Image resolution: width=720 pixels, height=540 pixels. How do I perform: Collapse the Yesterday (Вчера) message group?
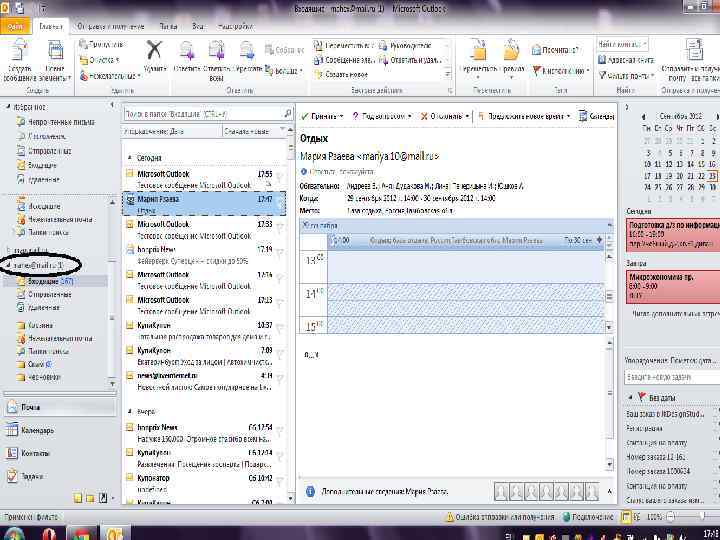(x=129, y=412)
